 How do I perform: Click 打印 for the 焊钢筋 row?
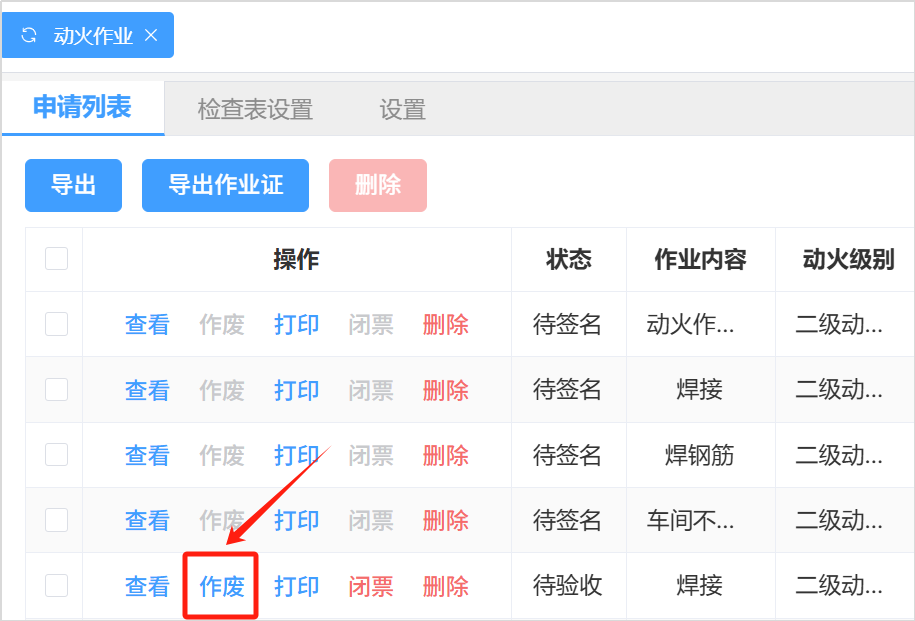coord(297,455)
